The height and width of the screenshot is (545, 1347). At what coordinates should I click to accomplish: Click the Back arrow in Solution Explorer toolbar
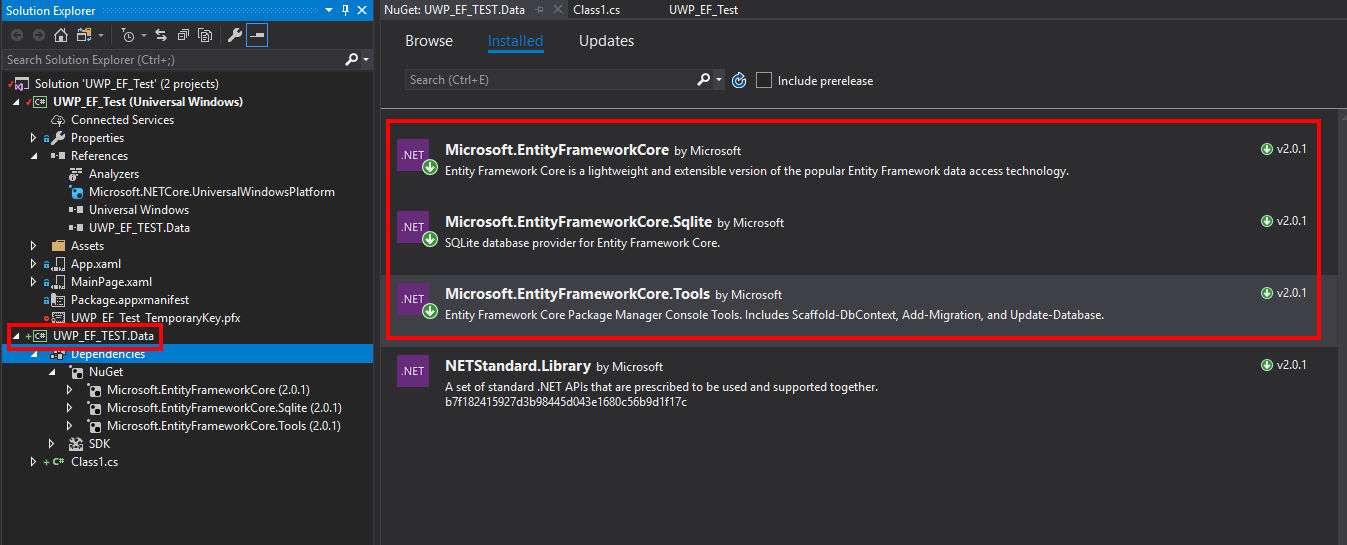(x=17, y=35)
